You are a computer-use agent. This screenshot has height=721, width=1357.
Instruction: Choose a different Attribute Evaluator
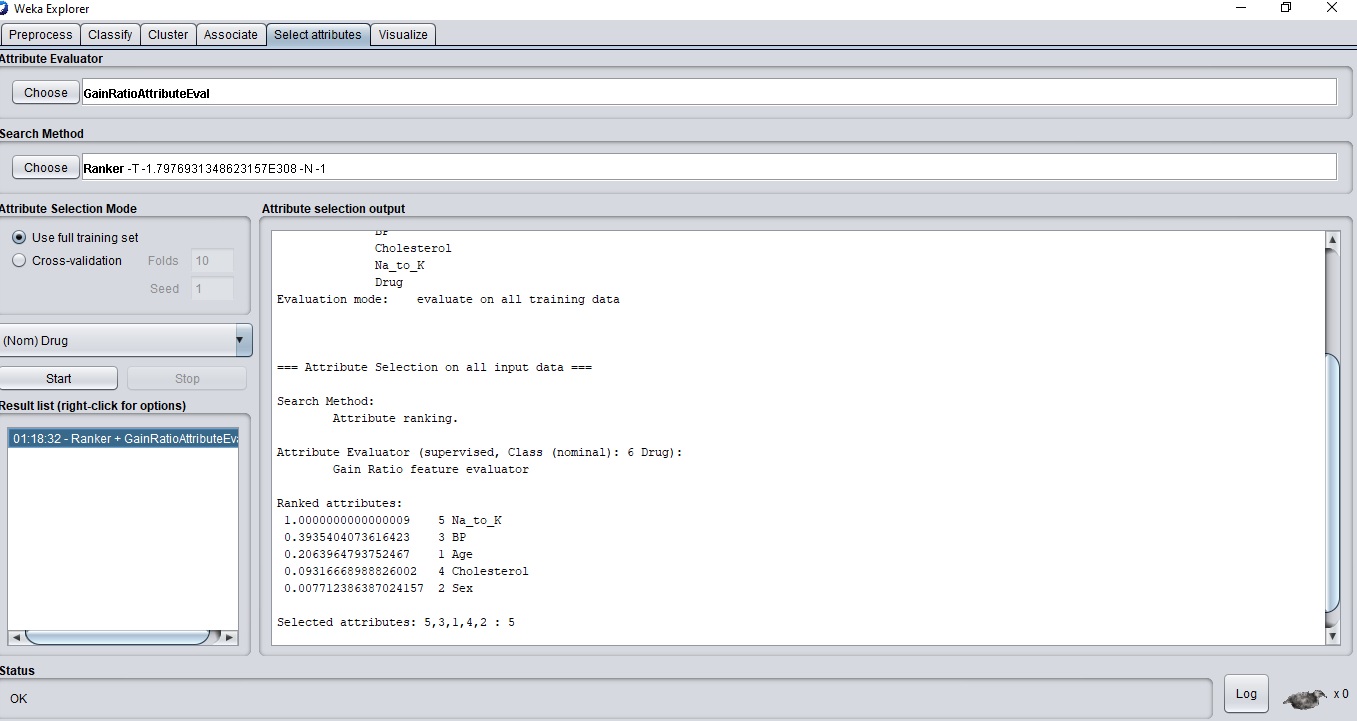click(x=46, y=92)
